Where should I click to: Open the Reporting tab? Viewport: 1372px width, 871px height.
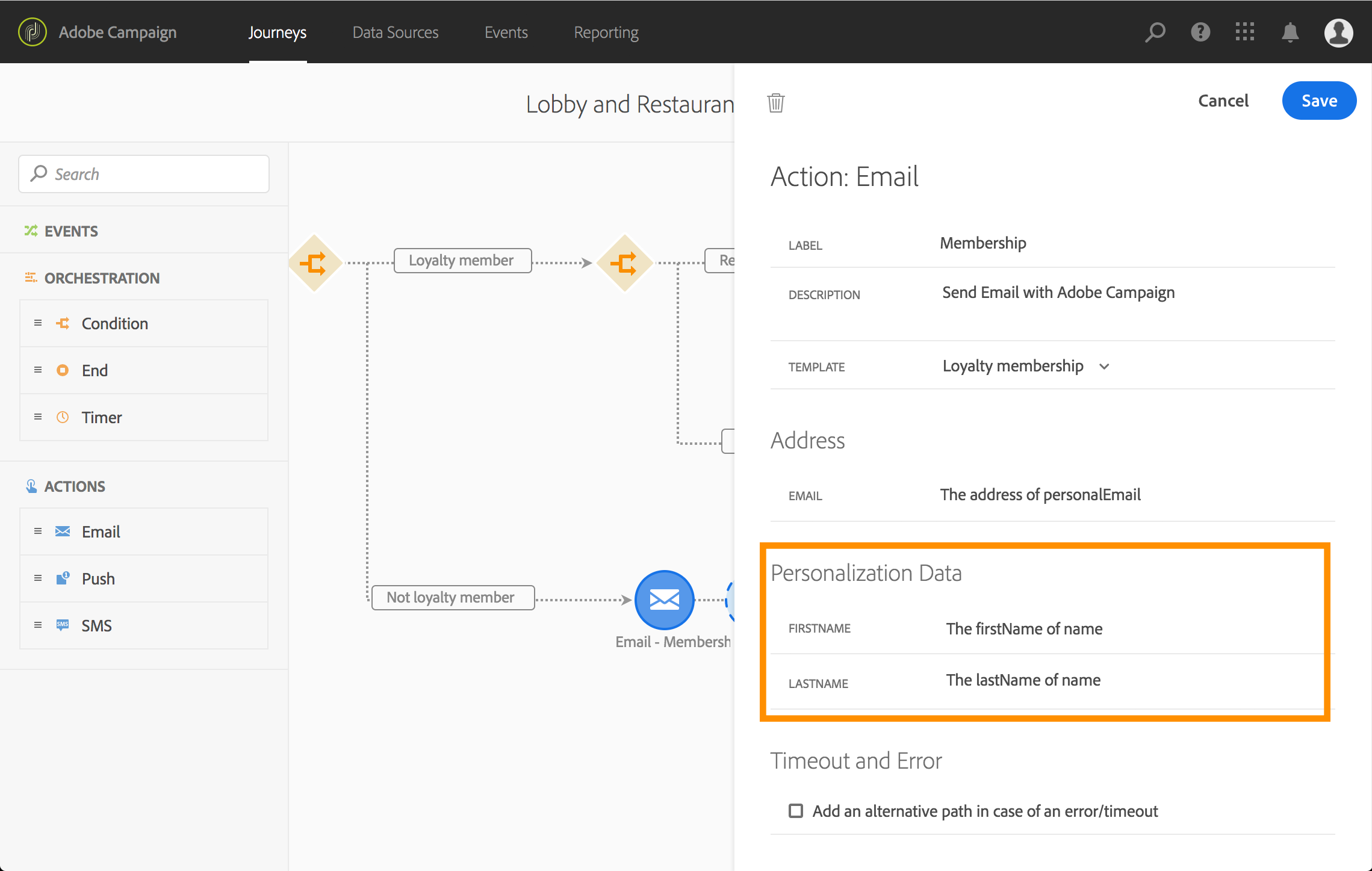pyautogui.click(x=606, y=33)
